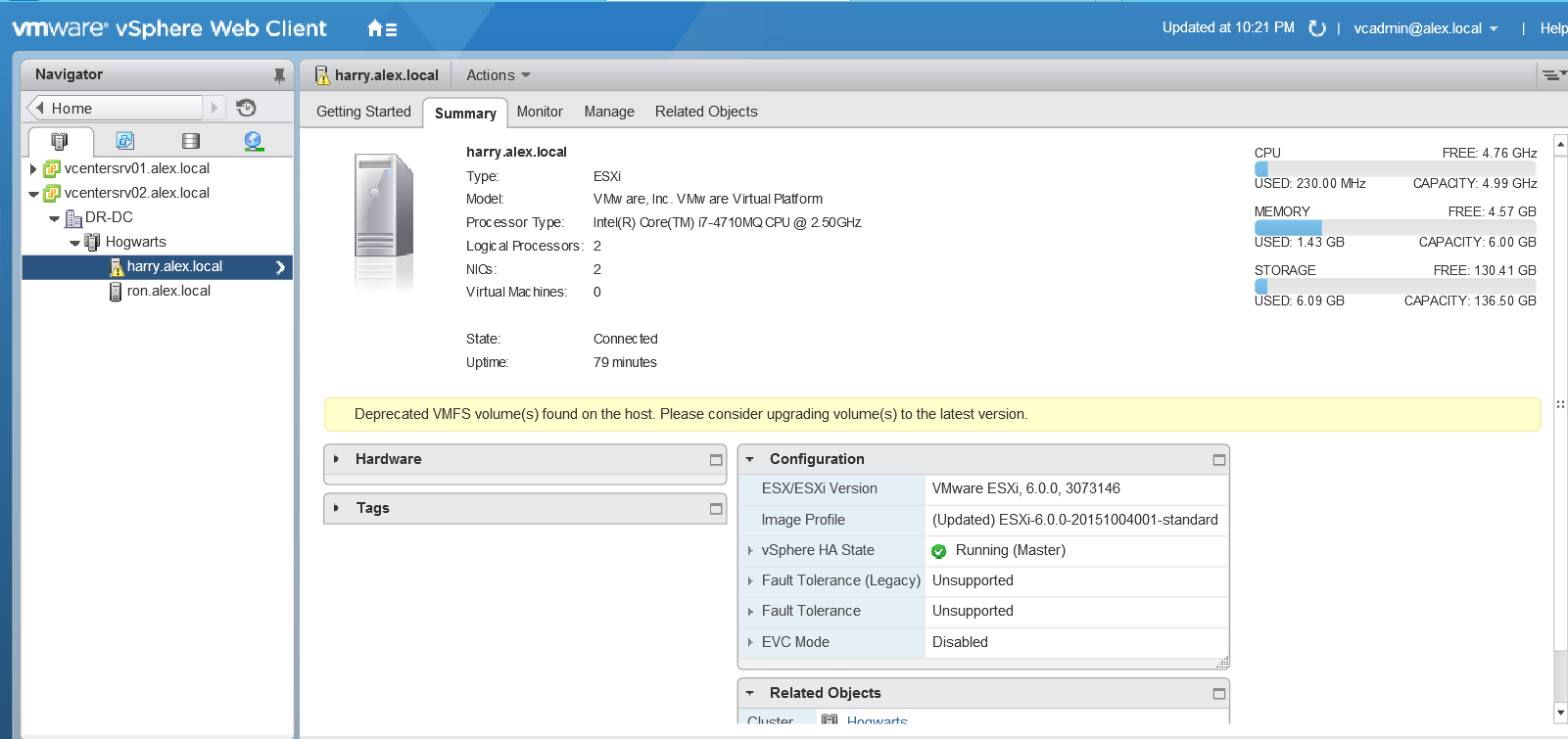Switch to Storage inventory view
Image resolution: width=1568 pixels, height=739 pixels.
(190, 141)
